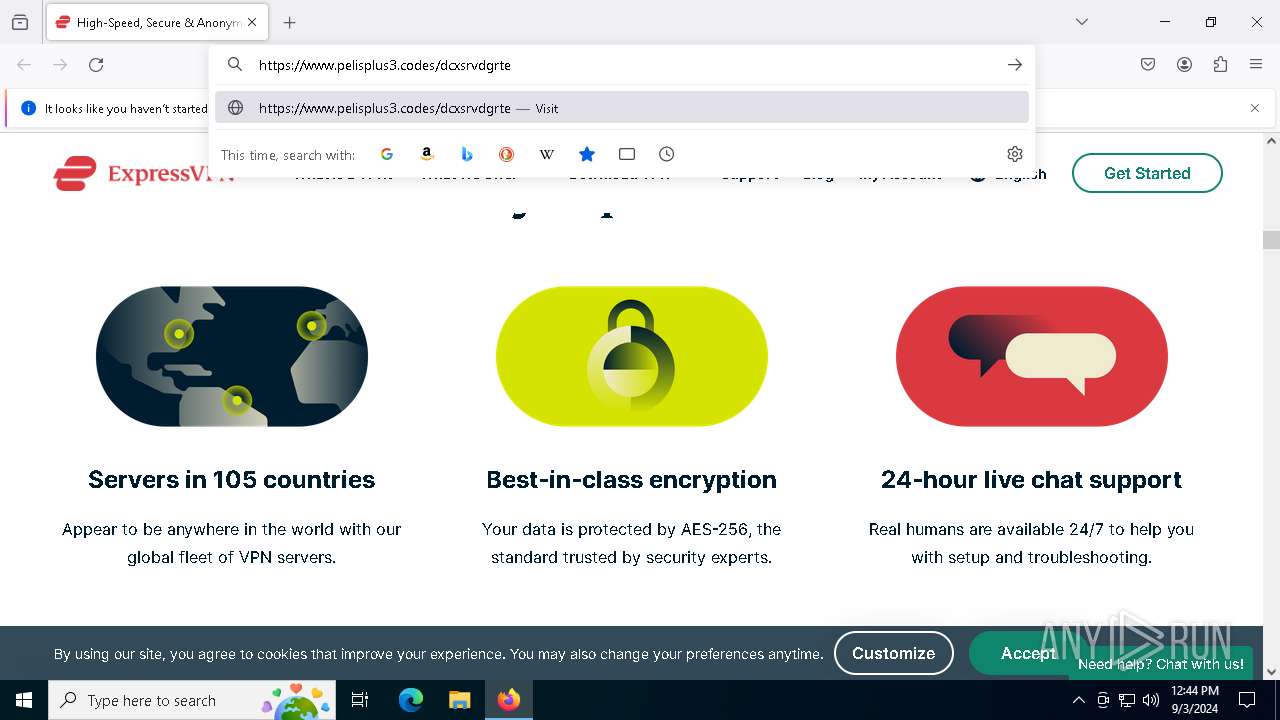Open the Windows notification center
The image size is (1280, 720).
[x=1247, y=700]
